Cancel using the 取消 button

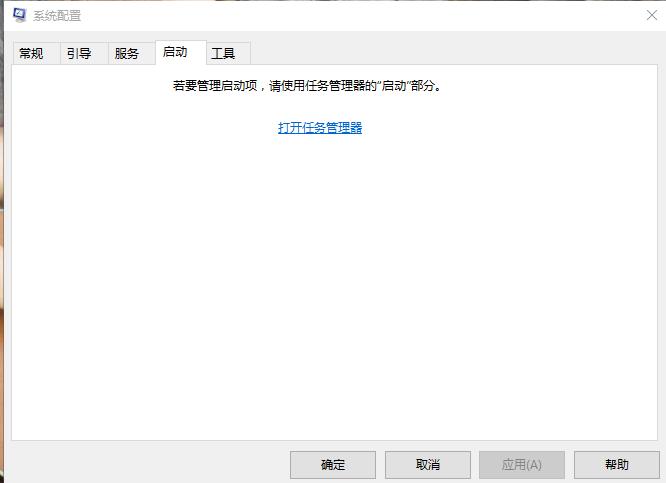(x=427, y=465)
